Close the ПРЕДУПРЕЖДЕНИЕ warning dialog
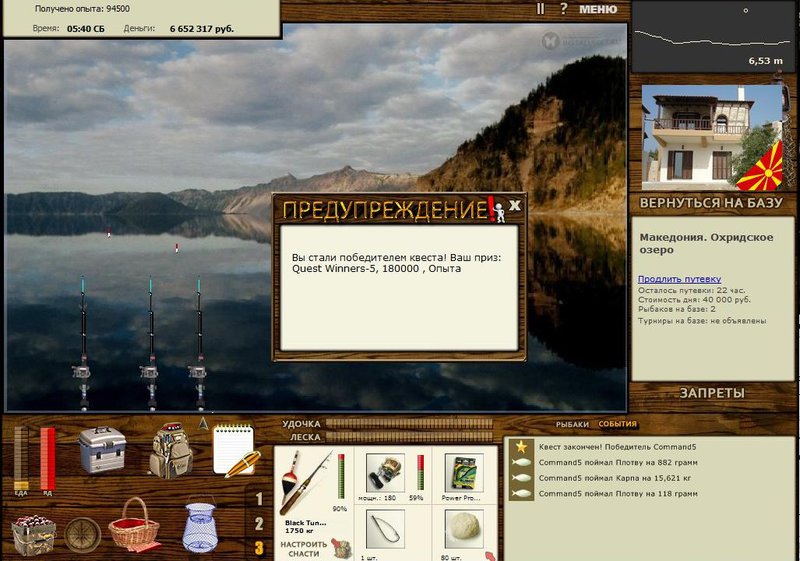Viewport: 800px width, 561px height. 515,205
